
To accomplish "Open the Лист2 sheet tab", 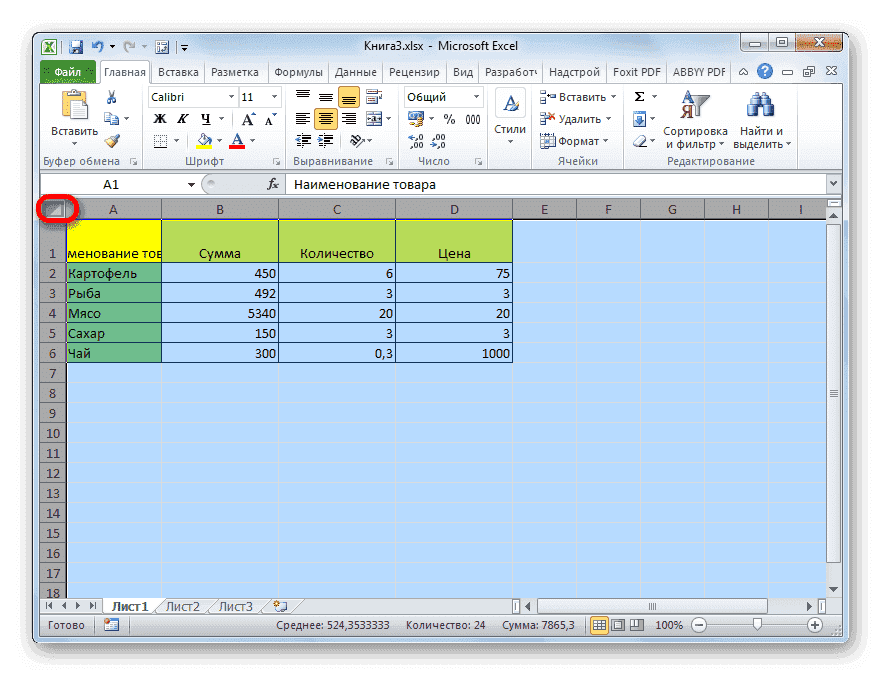I will pyautogui.click(x=183, y=605).
